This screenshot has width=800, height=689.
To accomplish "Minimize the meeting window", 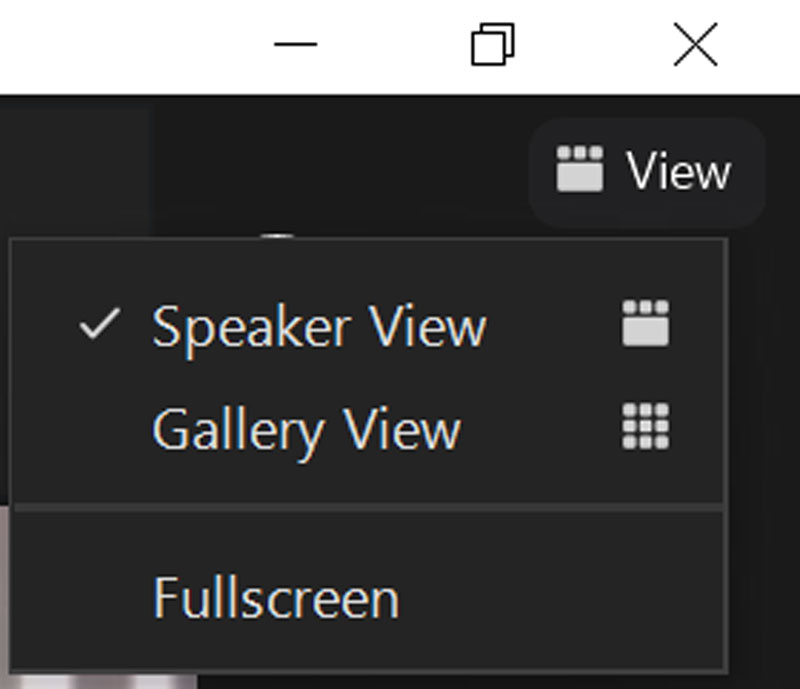I will (x=295, y=44).
